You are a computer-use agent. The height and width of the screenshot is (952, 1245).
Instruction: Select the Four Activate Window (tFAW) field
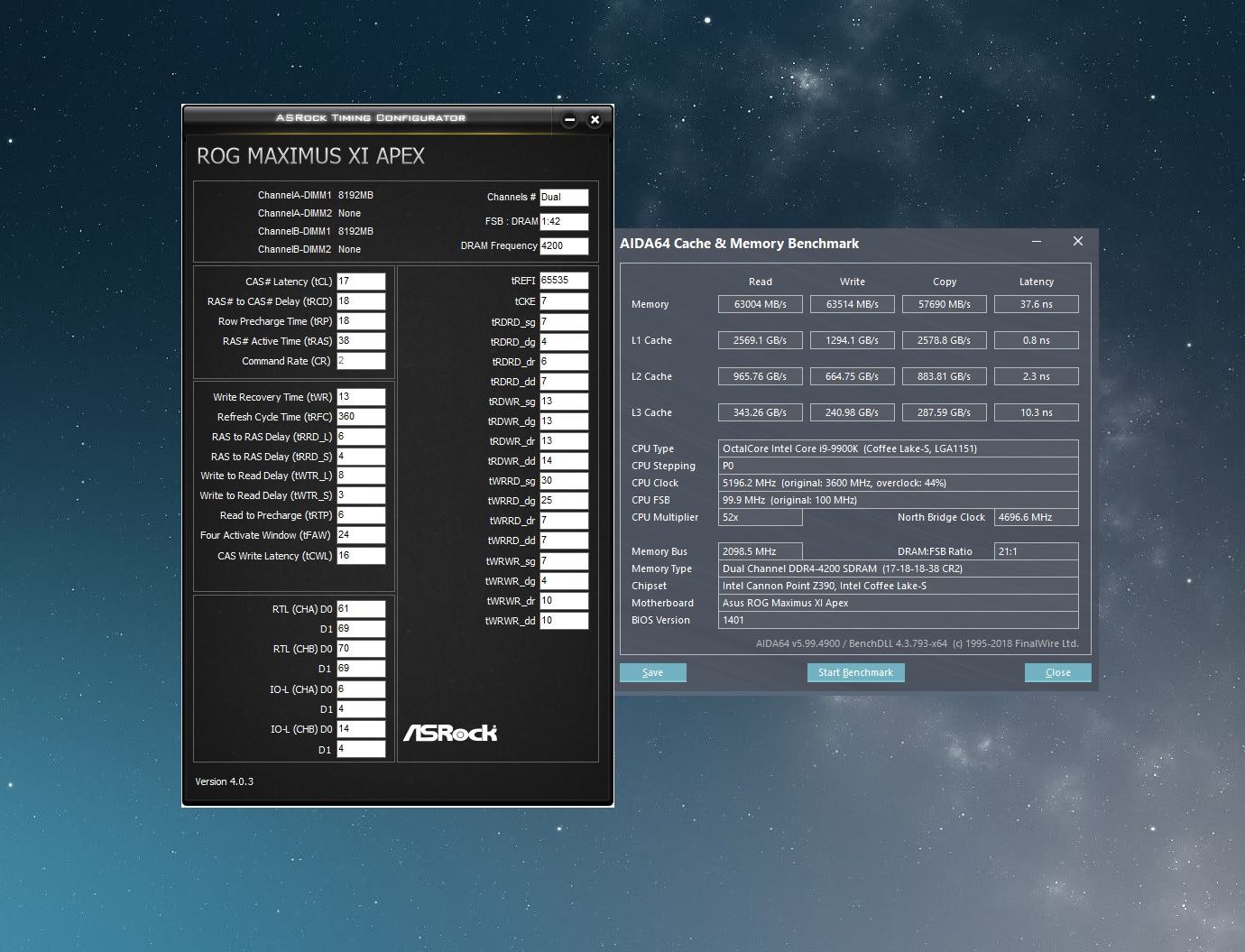[x=361, y=535]
